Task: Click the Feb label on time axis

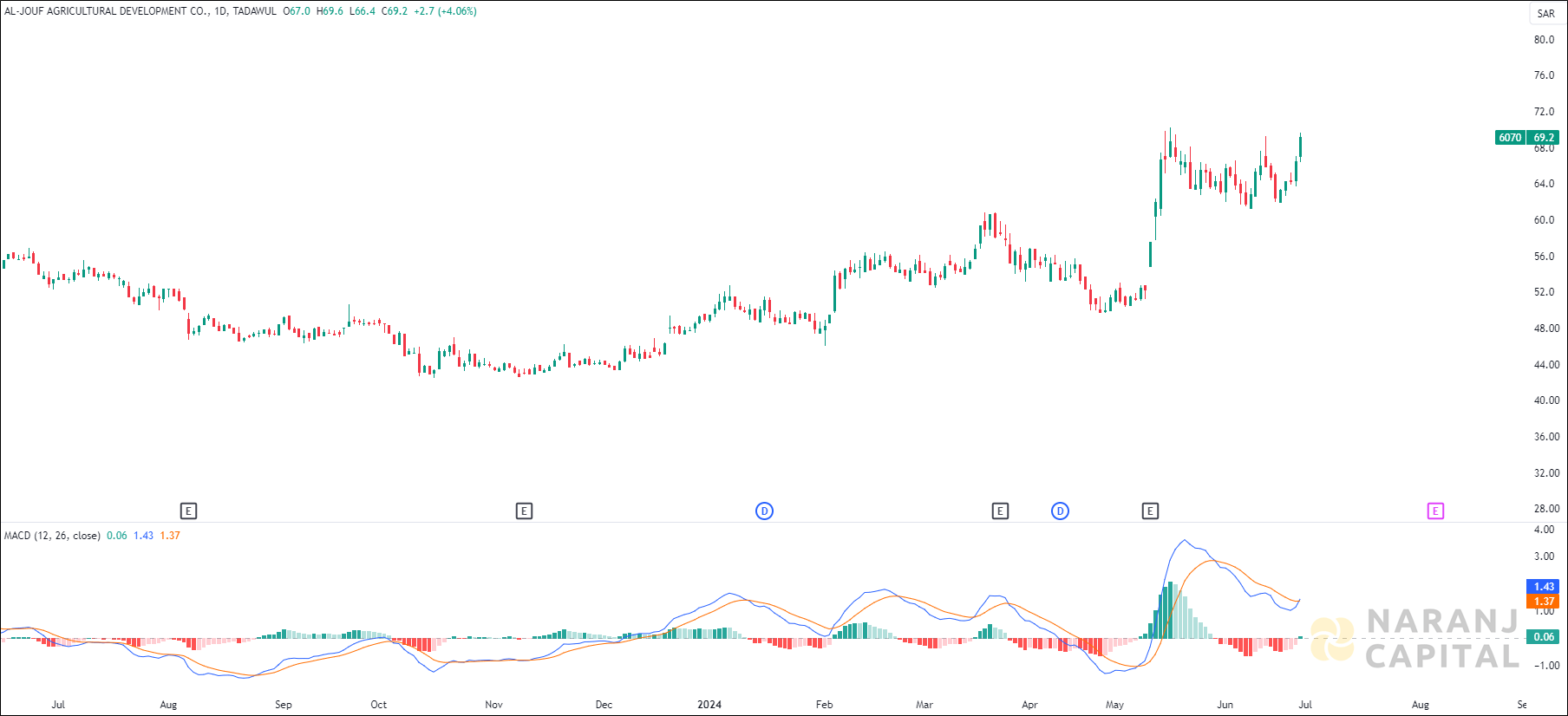Action: [824, 705]
